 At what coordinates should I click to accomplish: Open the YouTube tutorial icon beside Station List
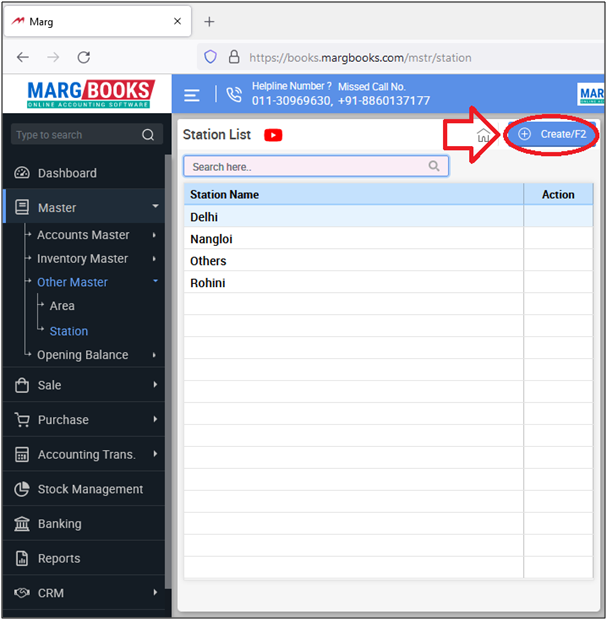tap(273, 135)
